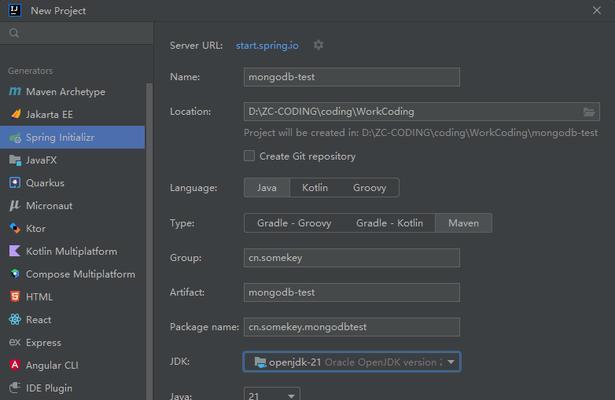The width and height of the screenshot is (615, 400).
Task: Open start.spring.io server URL link
Action: [x=267, y=45]
